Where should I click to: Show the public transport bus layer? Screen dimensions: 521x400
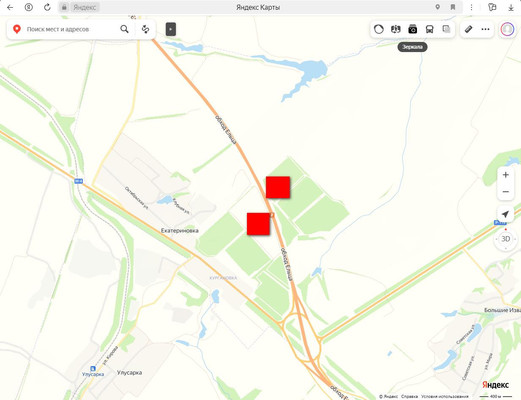point(430,29)
